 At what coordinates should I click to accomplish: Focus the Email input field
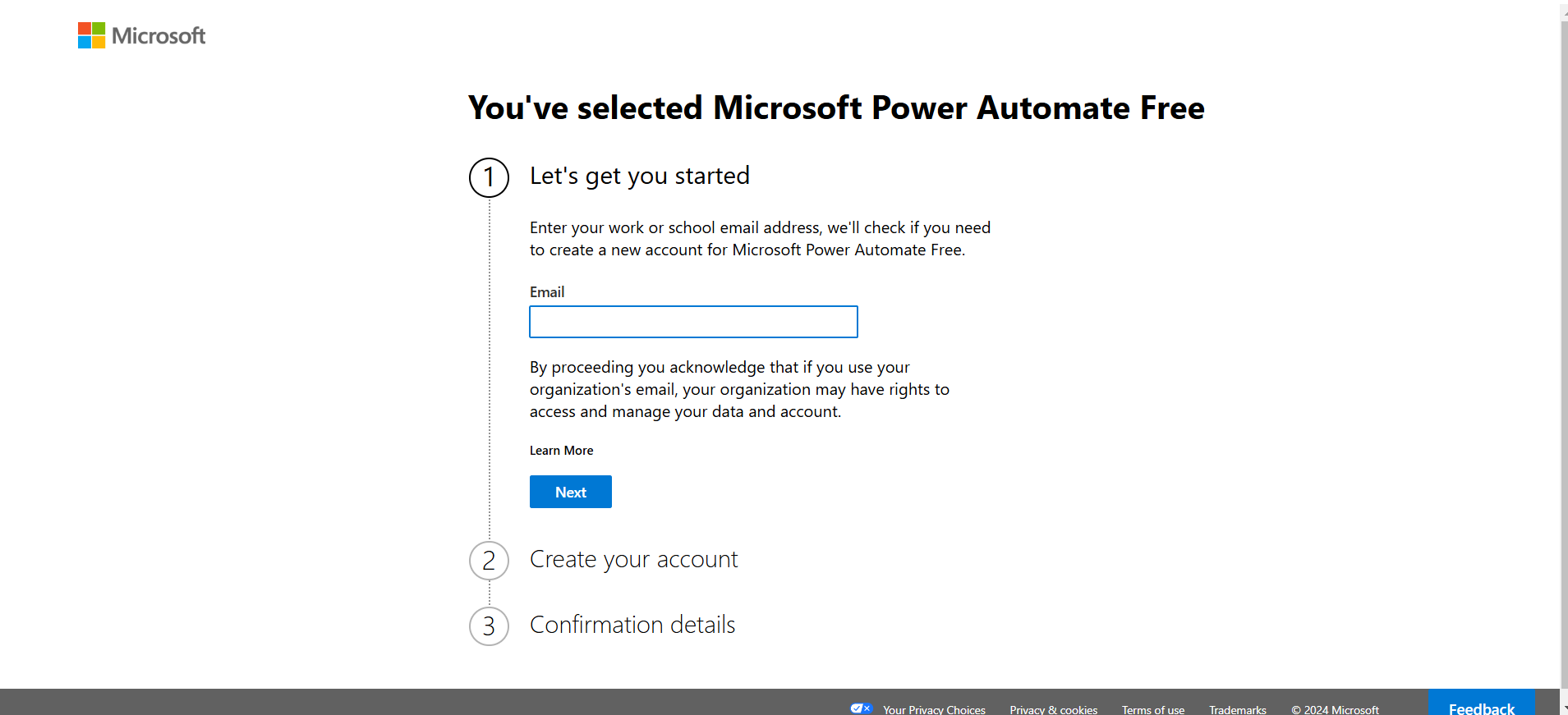[x=693, y=322]
